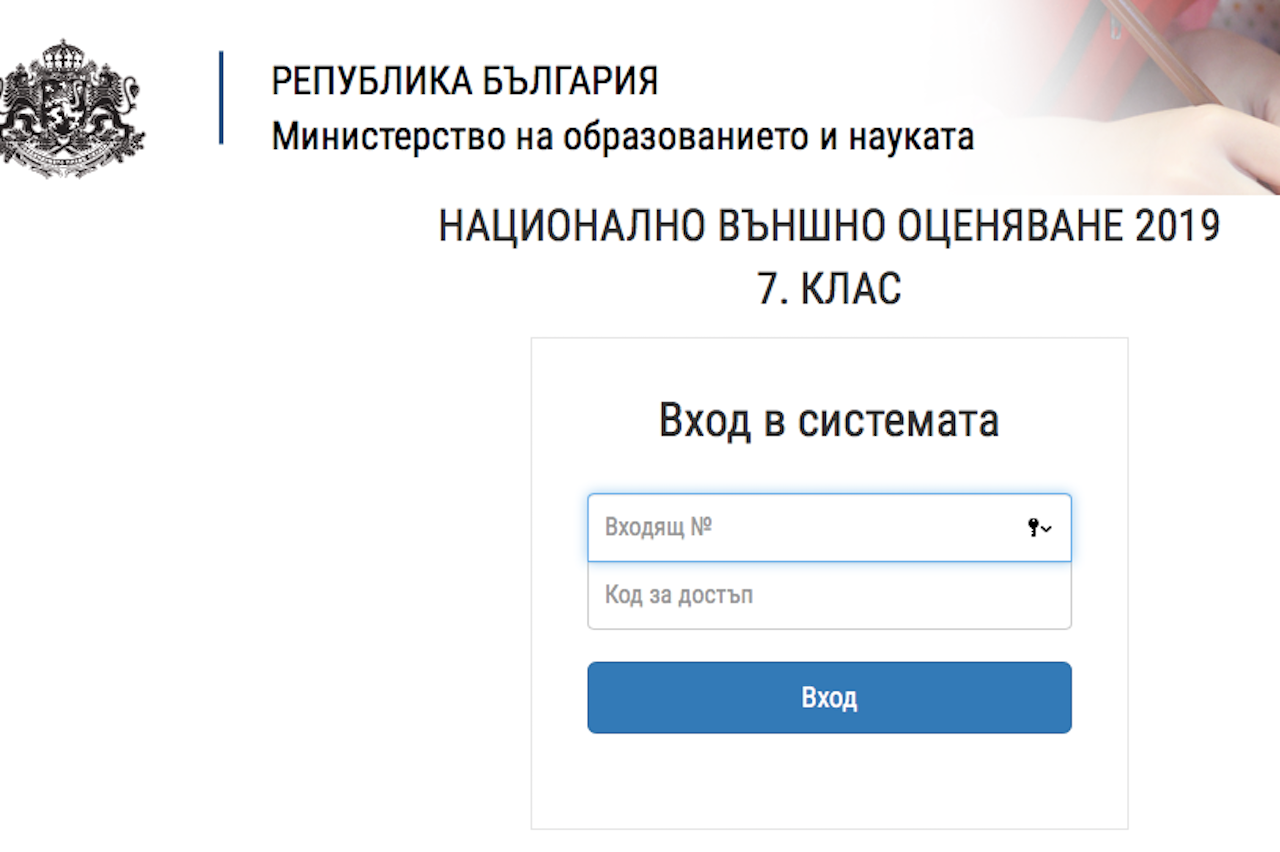Click the blue vertical divider beside the logo
1280x852 pixels.
coord(221,97)
